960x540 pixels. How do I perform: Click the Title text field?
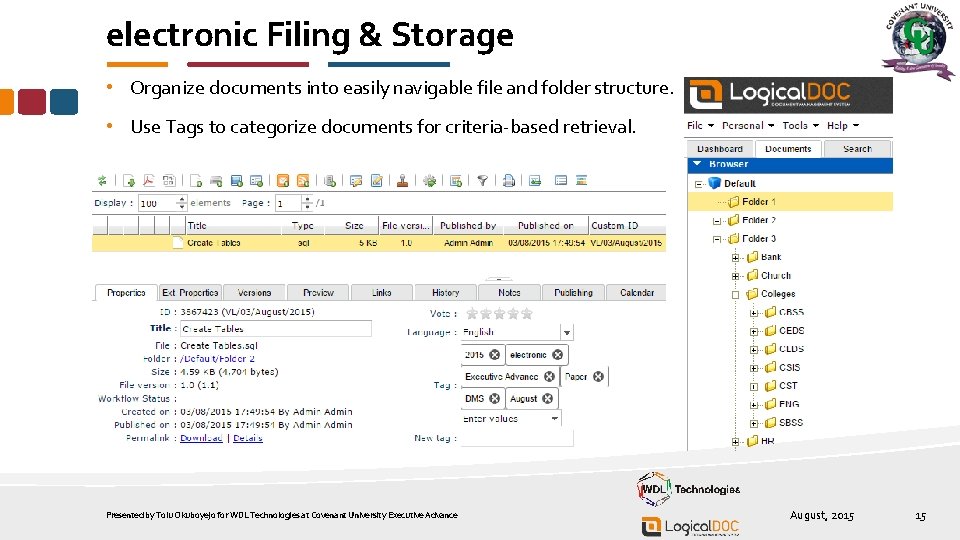pyautogui.click(x=276, y=329)
